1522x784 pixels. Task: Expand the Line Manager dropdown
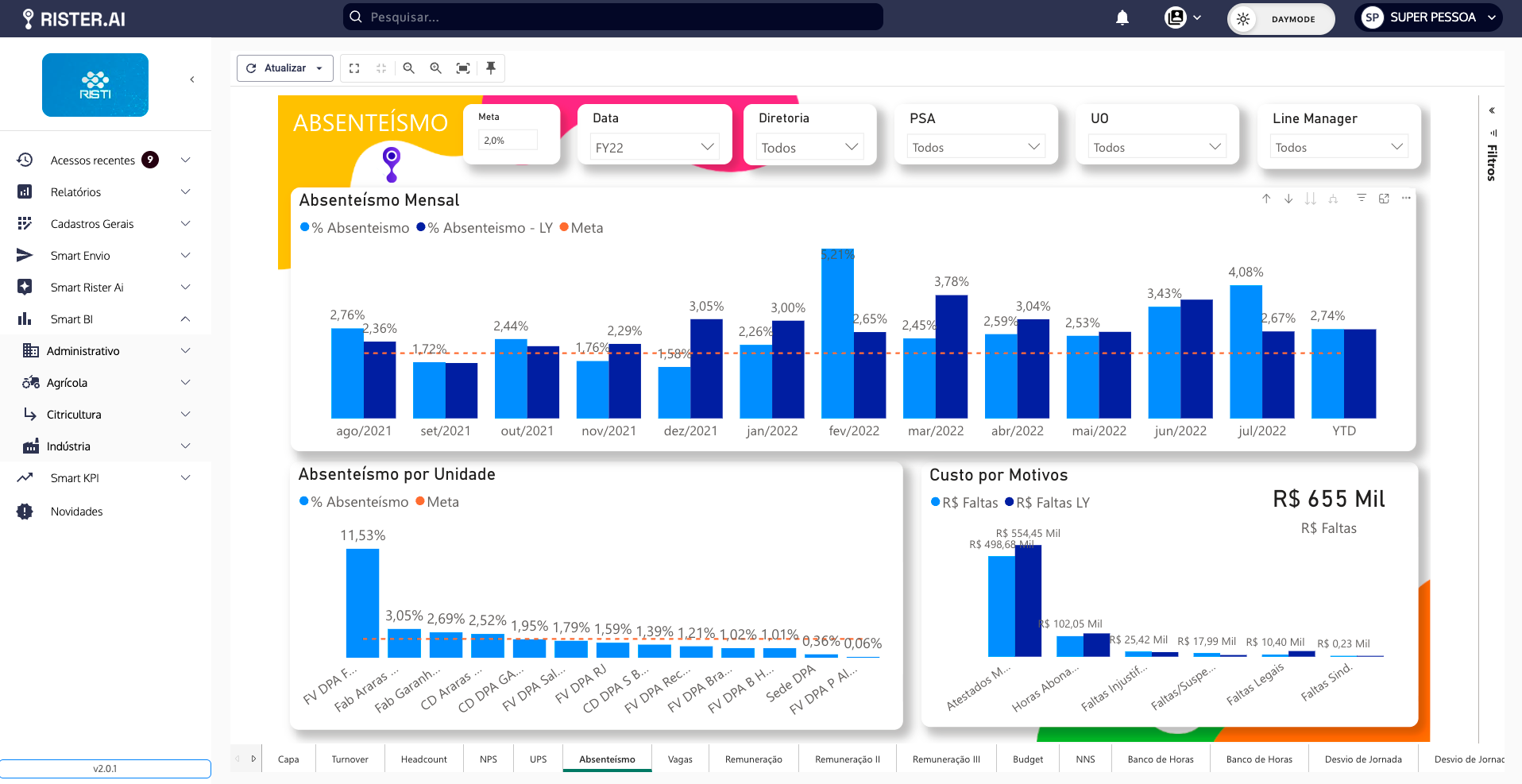(x=1339, y=147)
